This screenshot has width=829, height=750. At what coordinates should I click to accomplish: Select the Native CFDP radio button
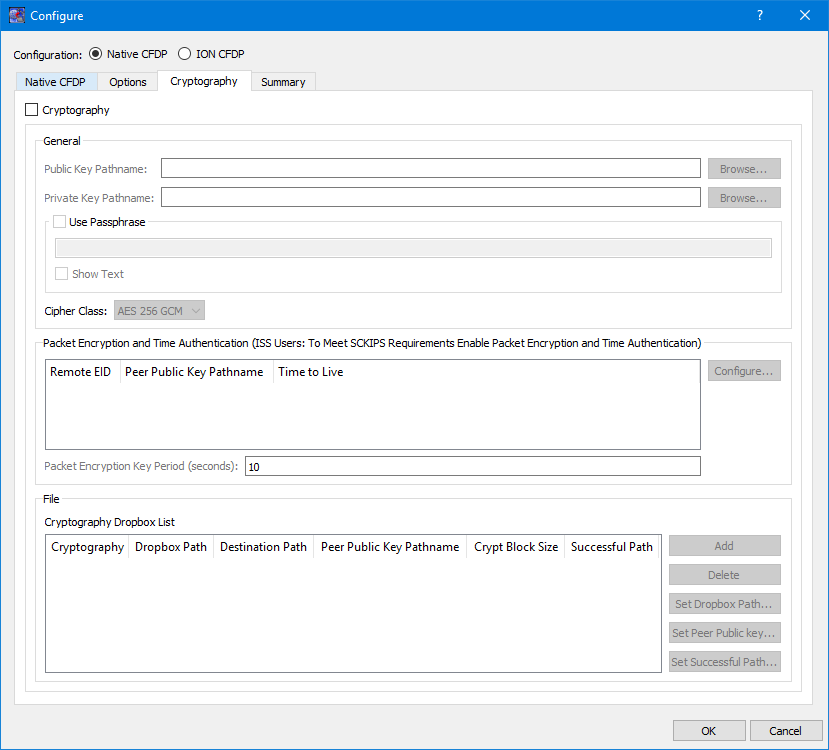pos(96,54)
